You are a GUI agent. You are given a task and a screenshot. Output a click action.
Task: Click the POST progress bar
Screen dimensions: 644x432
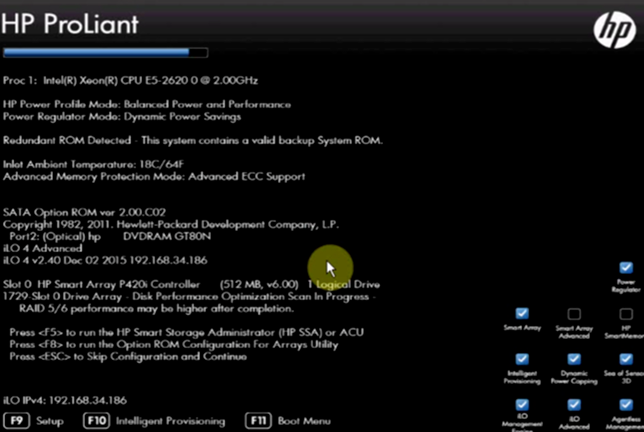pyautogui.click(x=106, y=53)
